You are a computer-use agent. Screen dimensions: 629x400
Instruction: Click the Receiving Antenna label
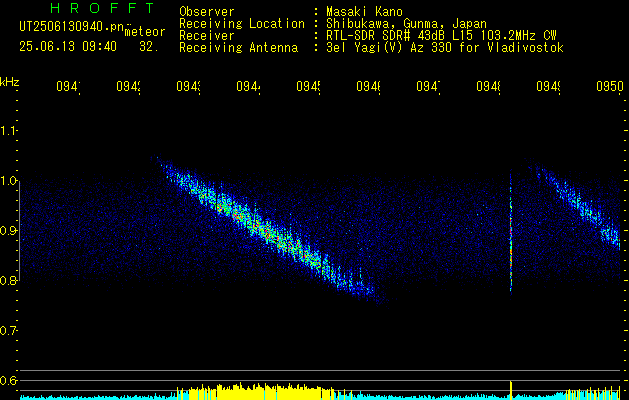click(239, 48)
